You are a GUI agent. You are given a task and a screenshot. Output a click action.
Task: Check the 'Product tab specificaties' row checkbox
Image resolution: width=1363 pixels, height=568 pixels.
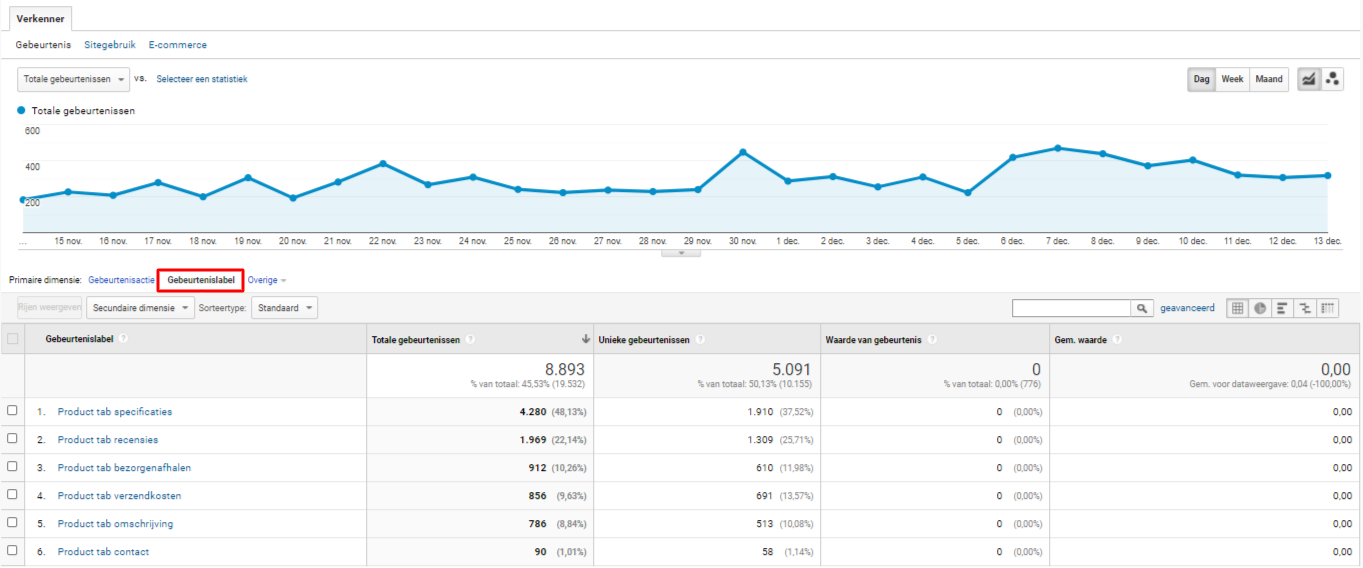tap(12, 411)
